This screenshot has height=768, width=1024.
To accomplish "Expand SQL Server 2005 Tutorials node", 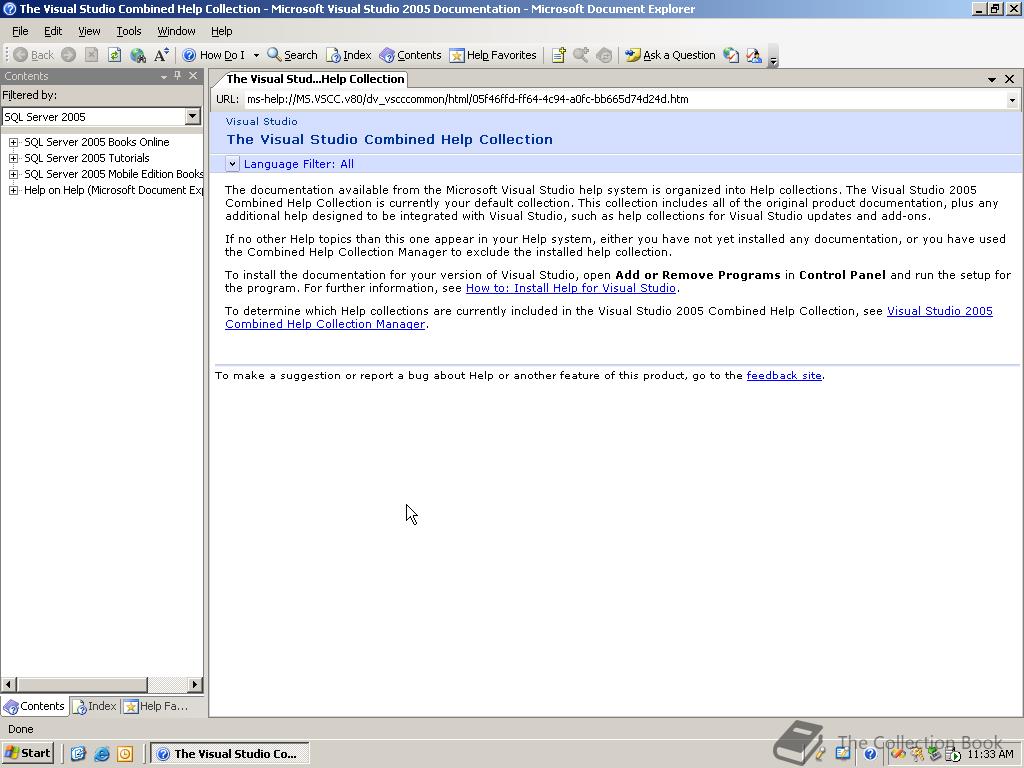I will pyautogui.click(x=13, y=158).
